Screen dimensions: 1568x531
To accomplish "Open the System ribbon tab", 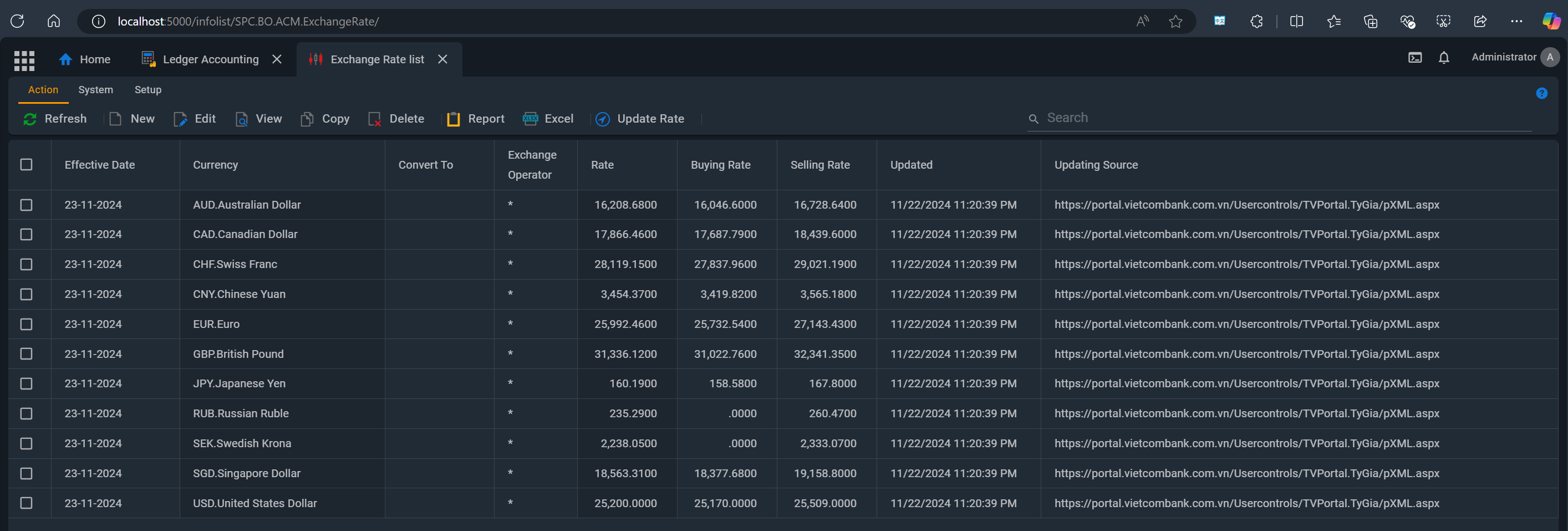I will coord(95,90).
